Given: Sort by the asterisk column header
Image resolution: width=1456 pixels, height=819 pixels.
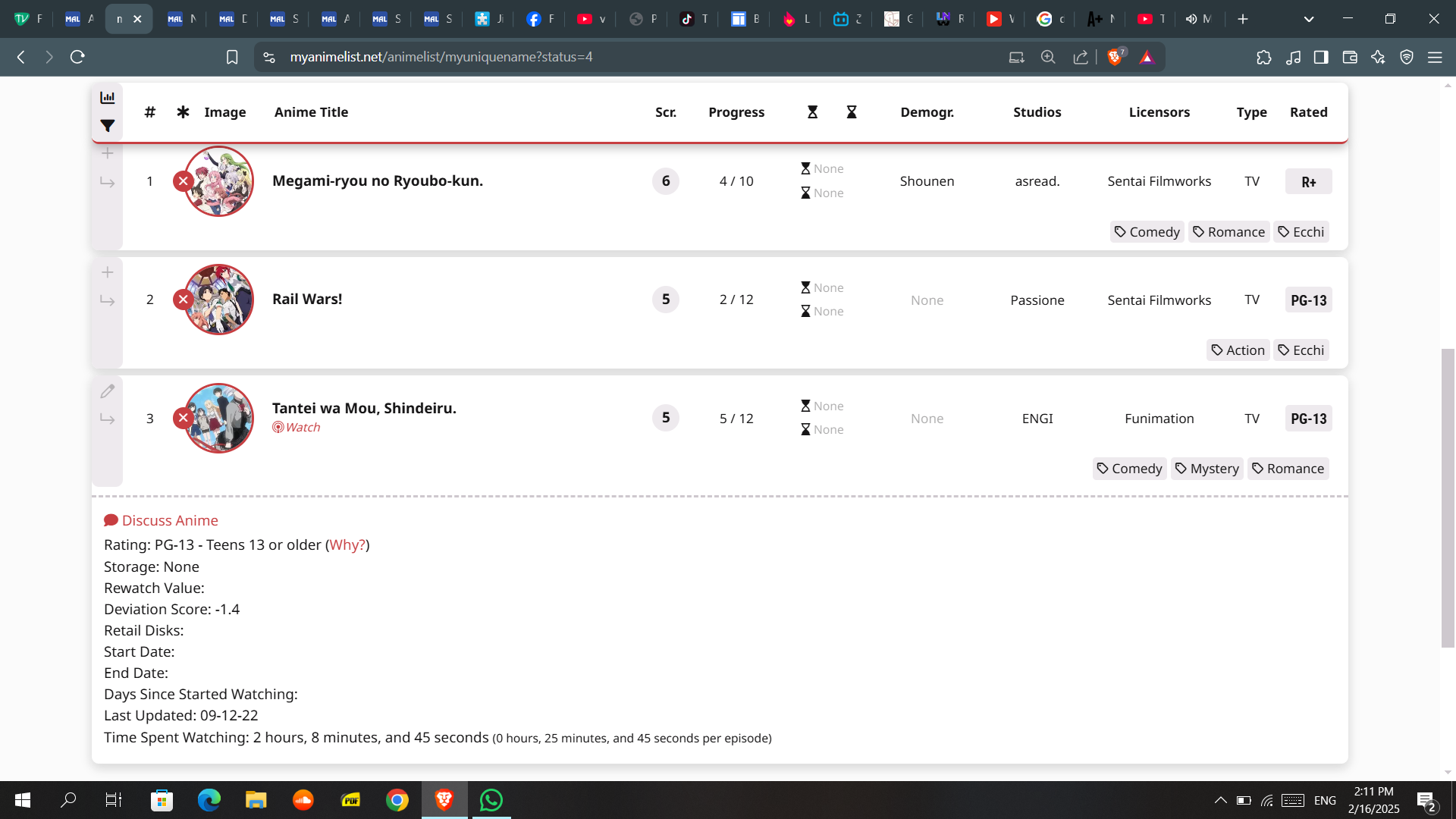Looking at the screenshot, I should 183,112.
